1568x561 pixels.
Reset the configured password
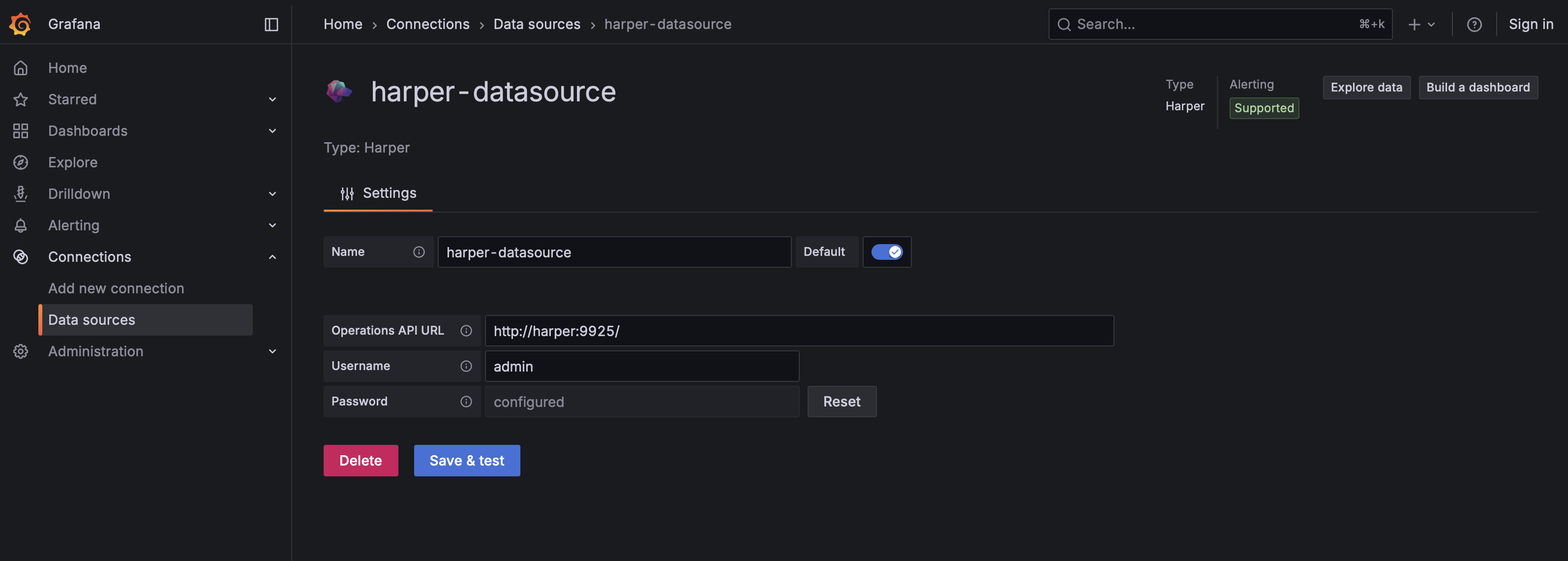(x=842, y=402)
